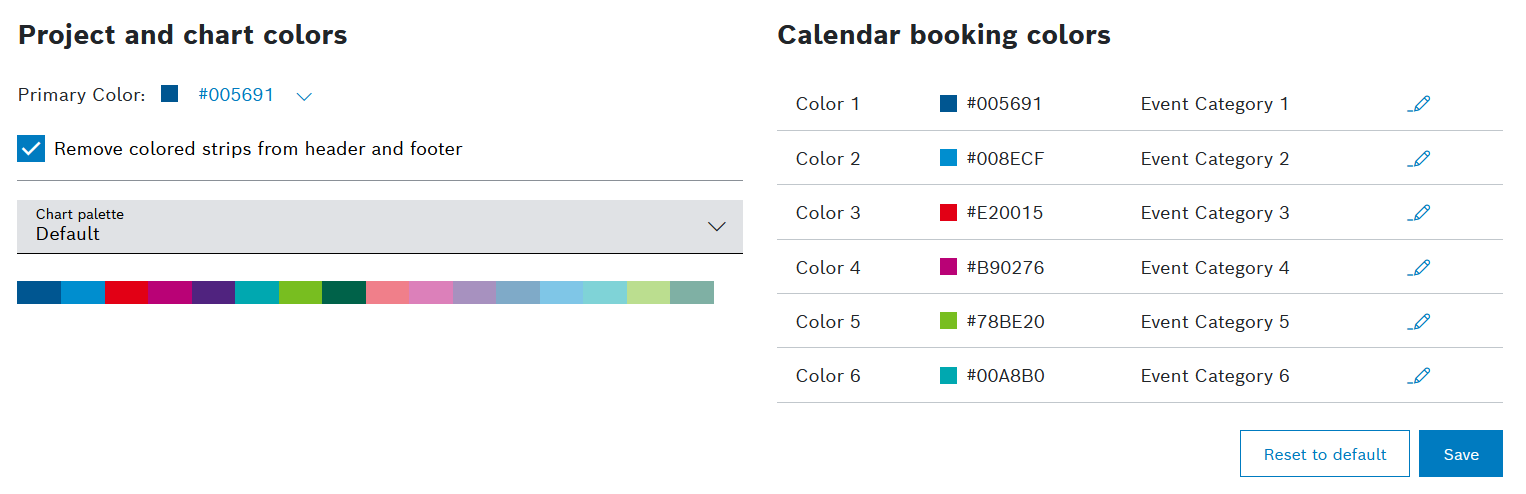
Task: Modify Color 6 using its pencil icon
Action: (1418, 376)
